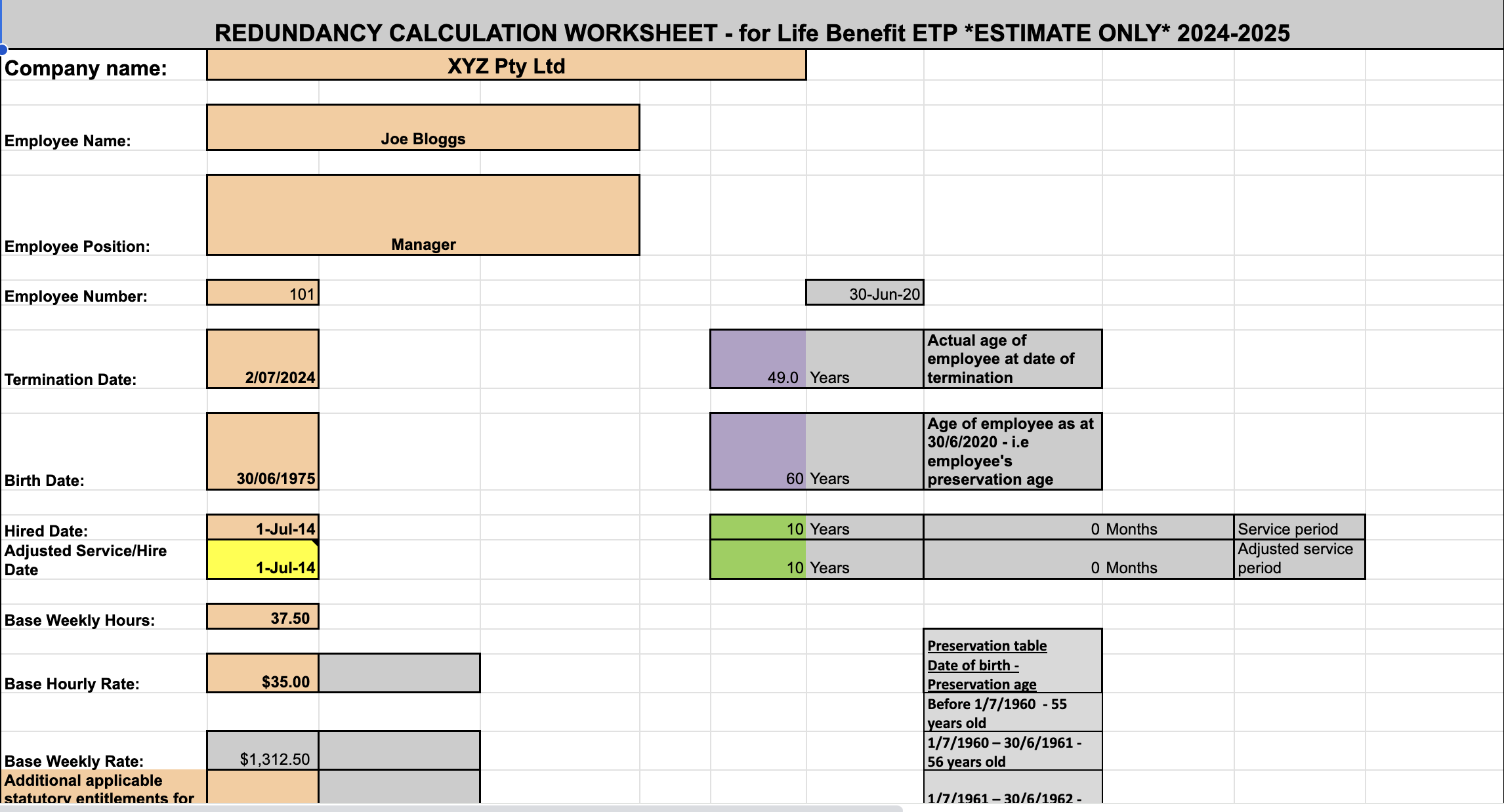Click the grey date cell showing 30-Jun-20

point(864,293)
